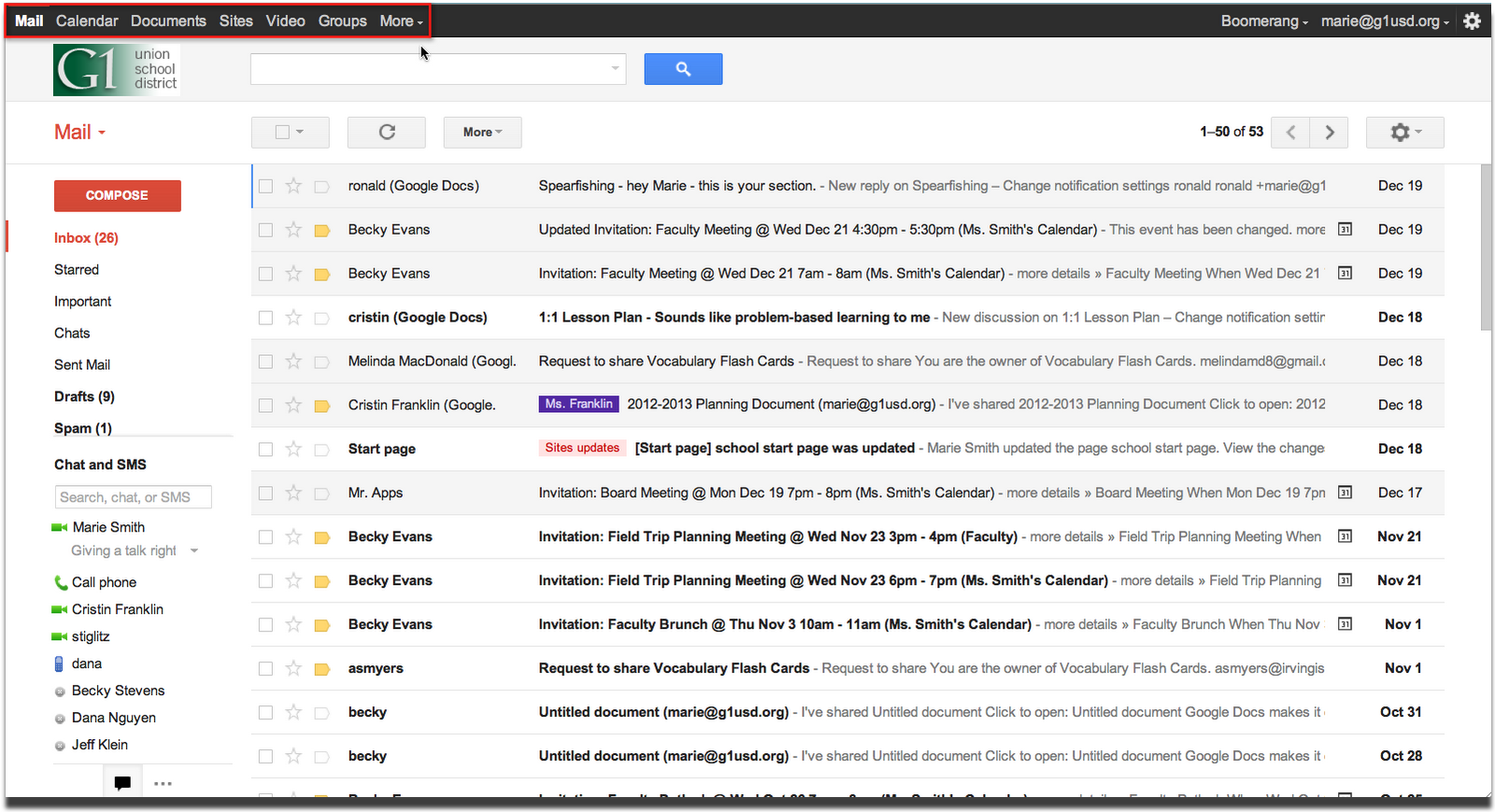Open the chat bubble icon below contacts
This screenshot has height=812, width=1495.
coord(122,783)
